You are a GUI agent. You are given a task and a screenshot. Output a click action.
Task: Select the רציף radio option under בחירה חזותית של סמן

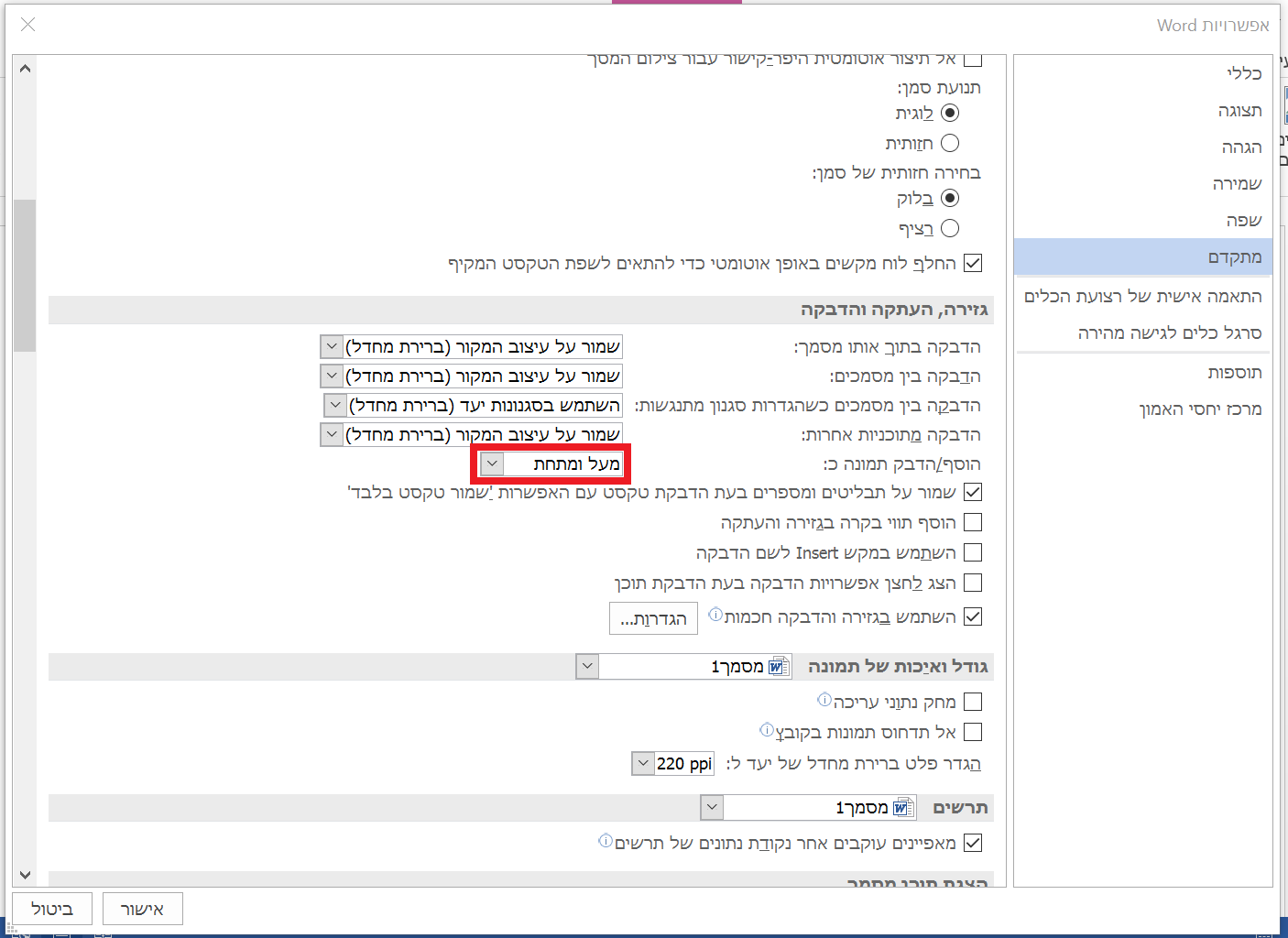pos(950,228)
